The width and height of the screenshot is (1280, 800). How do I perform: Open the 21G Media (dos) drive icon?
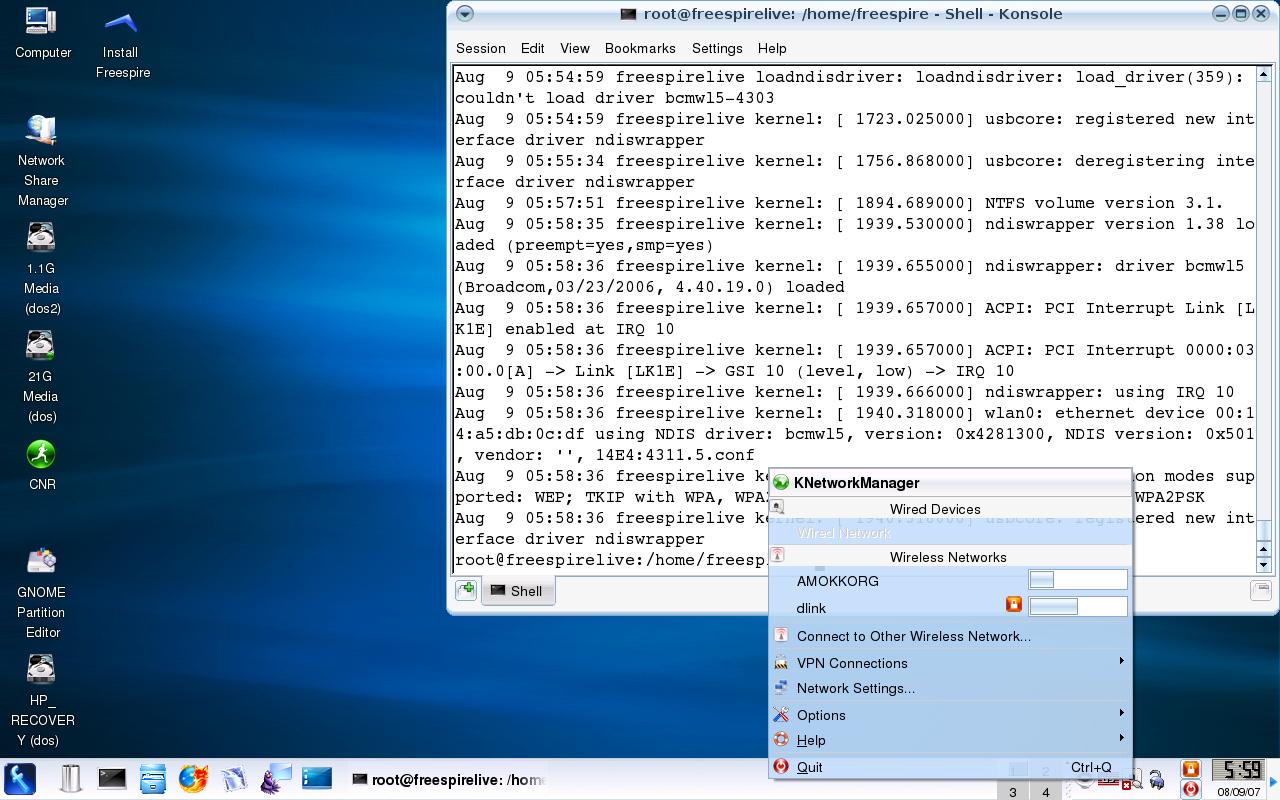click(x=41, y=376)
